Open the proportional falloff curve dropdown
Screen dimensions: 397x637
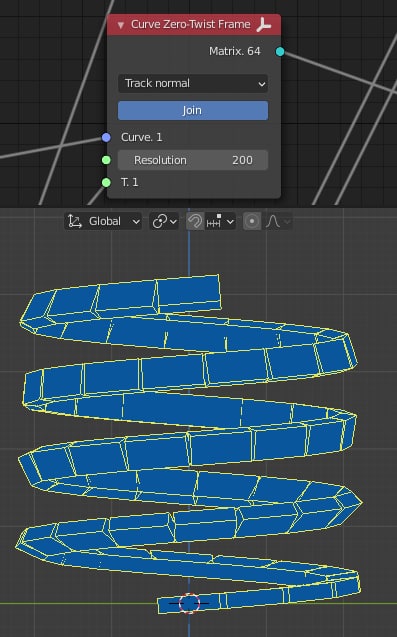pos(278,221)
